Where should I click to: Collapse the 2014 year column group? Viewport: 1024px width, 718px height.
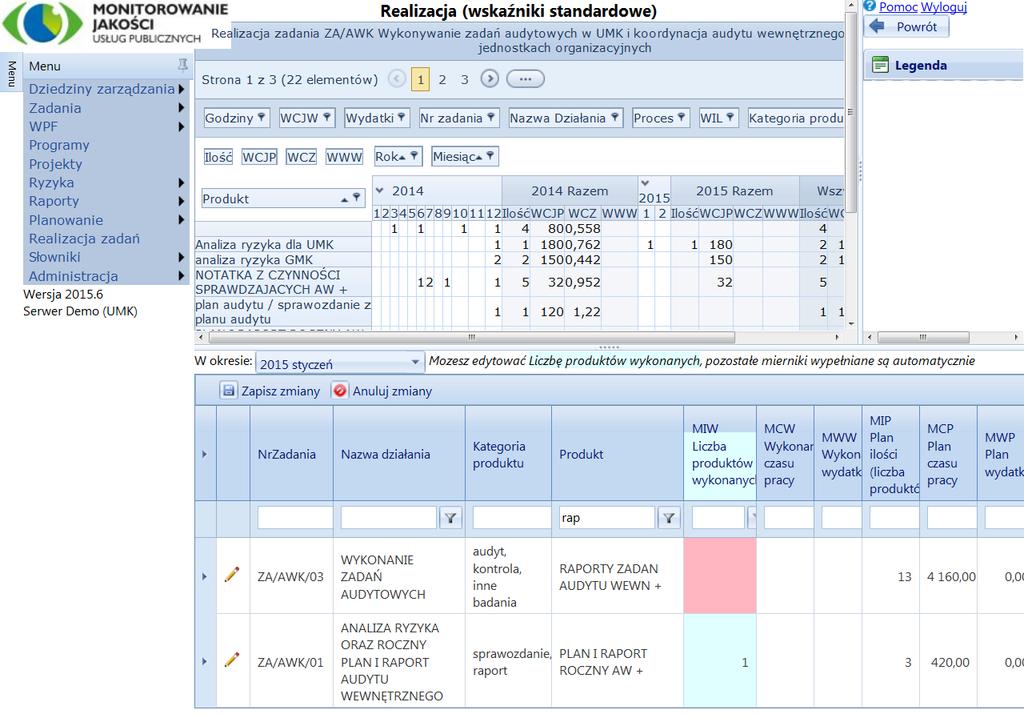[379, 191]
